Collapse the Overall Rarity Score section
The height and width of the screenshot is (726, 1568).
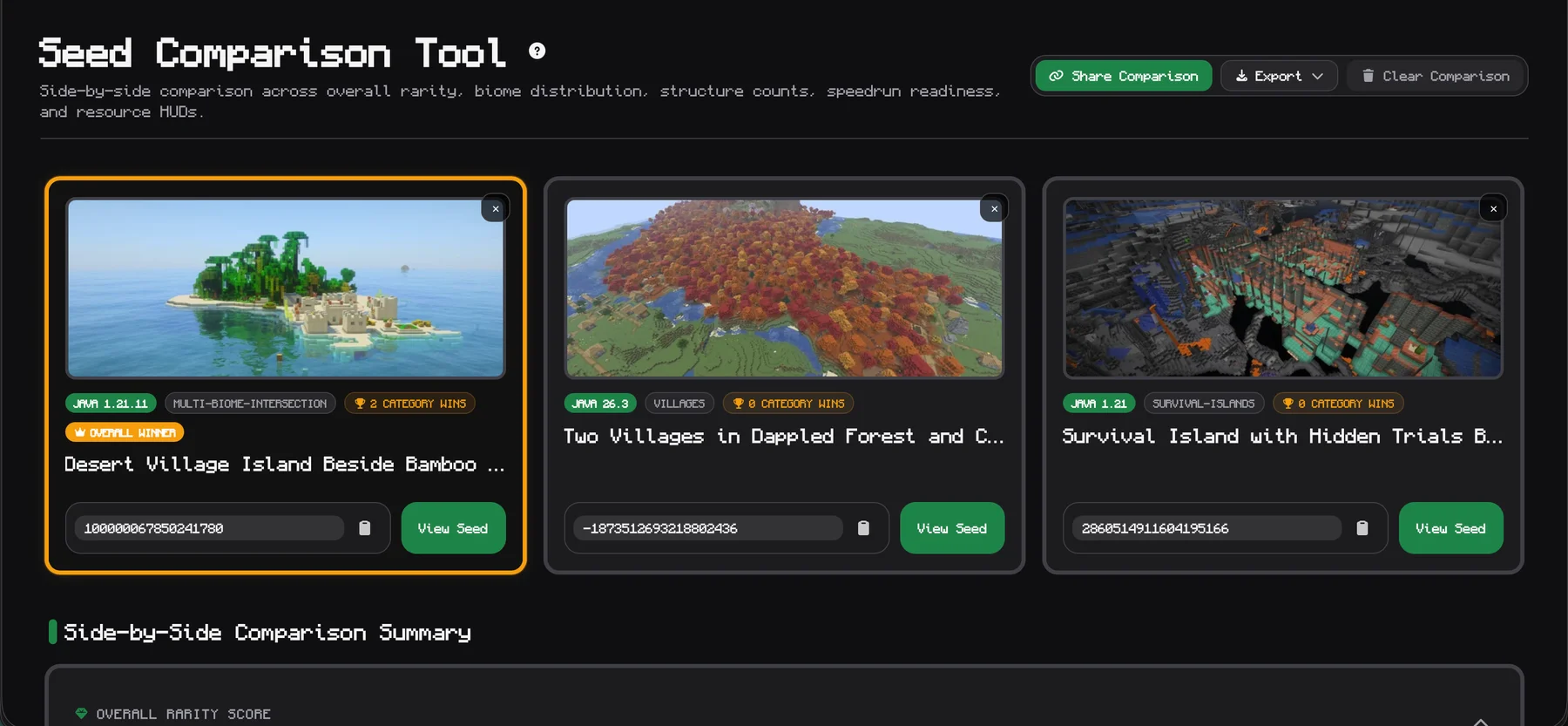tap(1480, 721)
